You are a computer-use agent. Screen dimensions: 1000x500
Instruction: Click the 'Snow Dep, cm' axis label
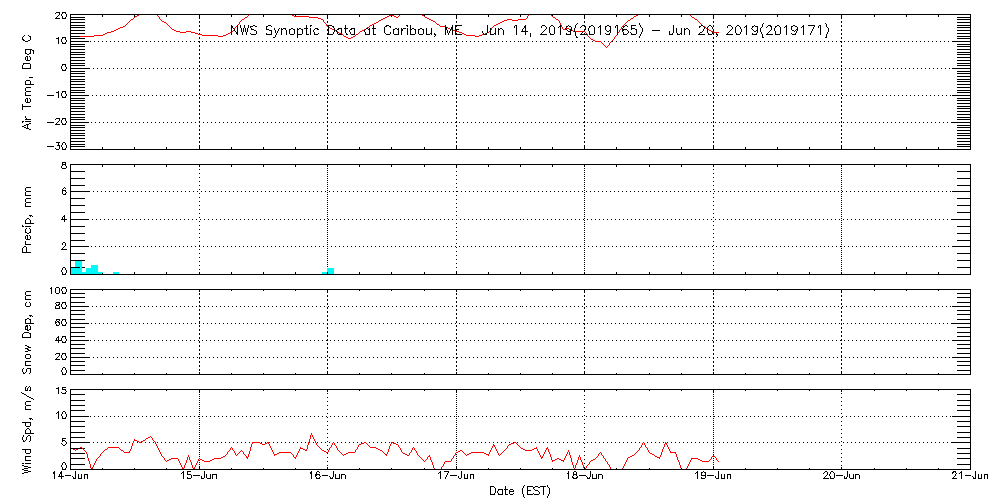[x=27, y=331]
